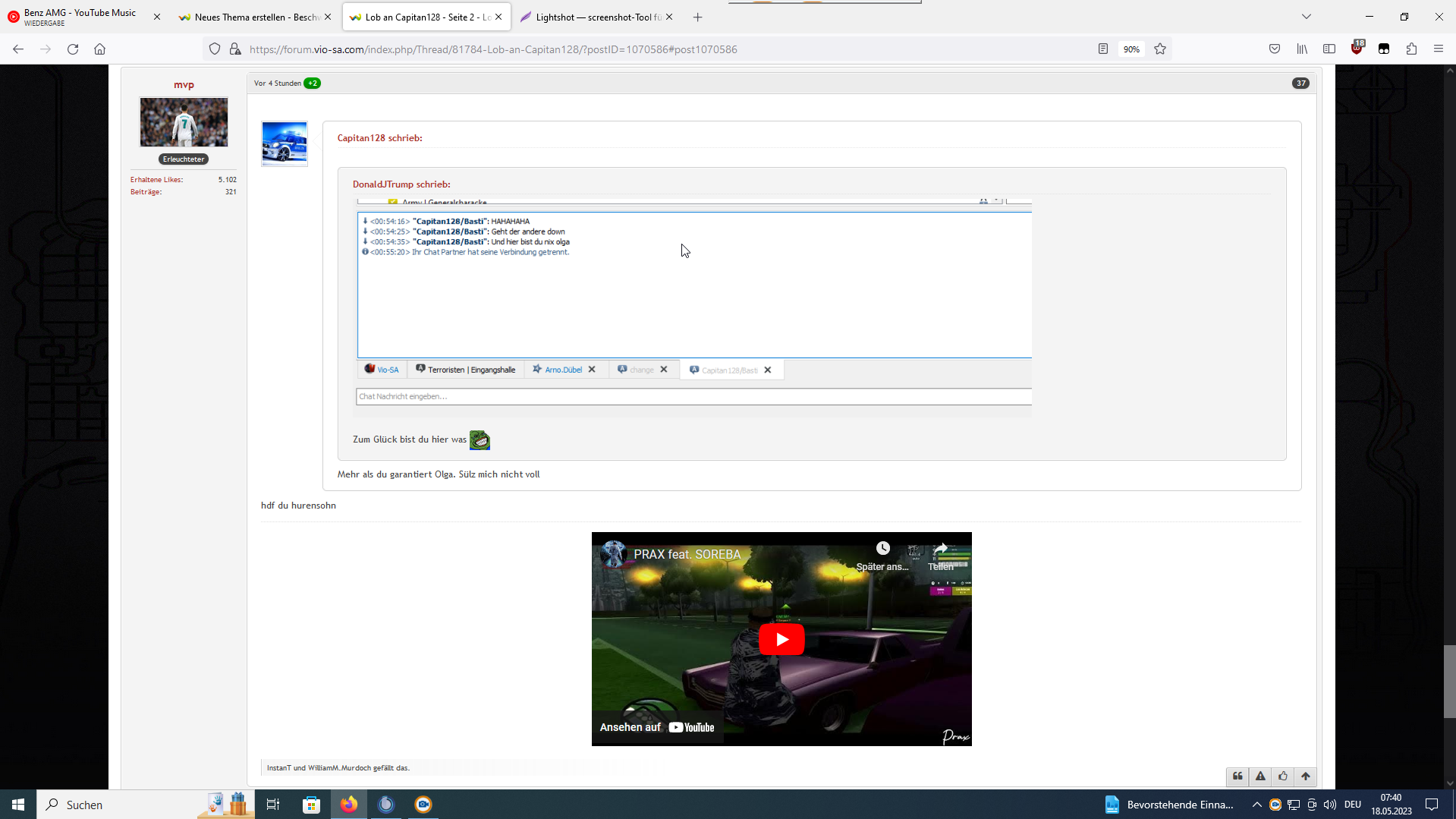Open clock showing 07:40

click(x=1391, y=805)
